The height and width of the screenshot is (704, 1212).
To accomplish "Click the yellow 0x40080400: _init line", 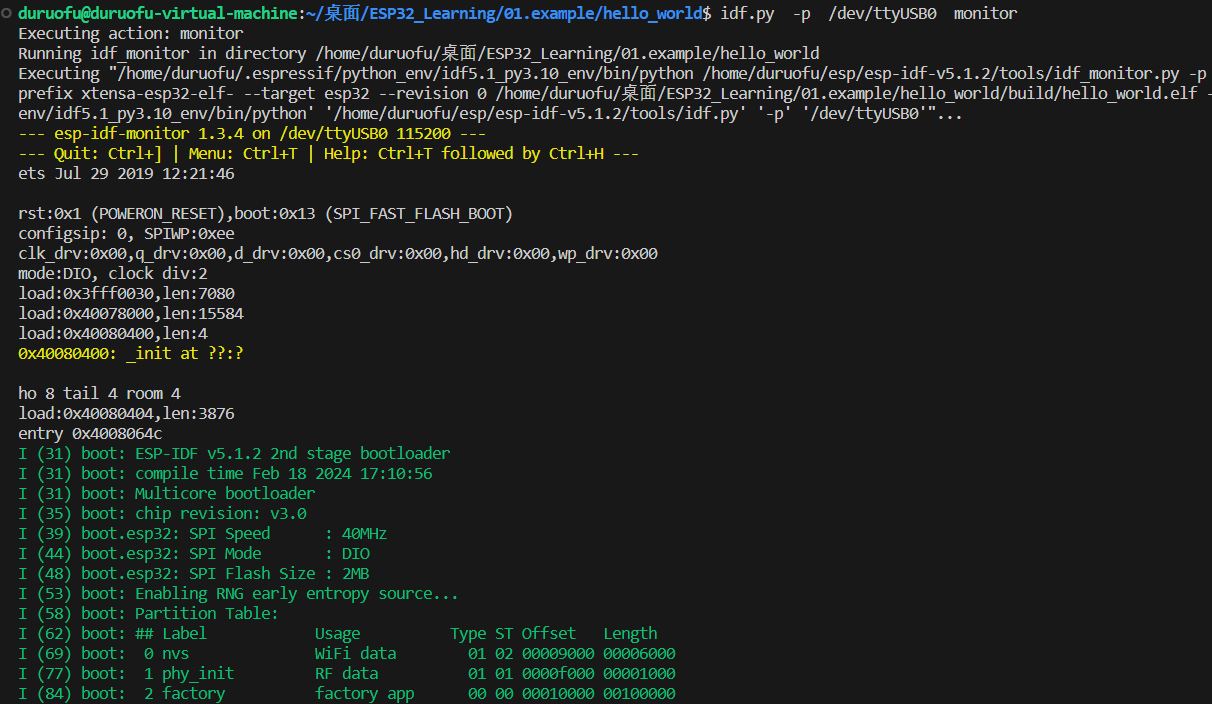I will click(131, 354).
